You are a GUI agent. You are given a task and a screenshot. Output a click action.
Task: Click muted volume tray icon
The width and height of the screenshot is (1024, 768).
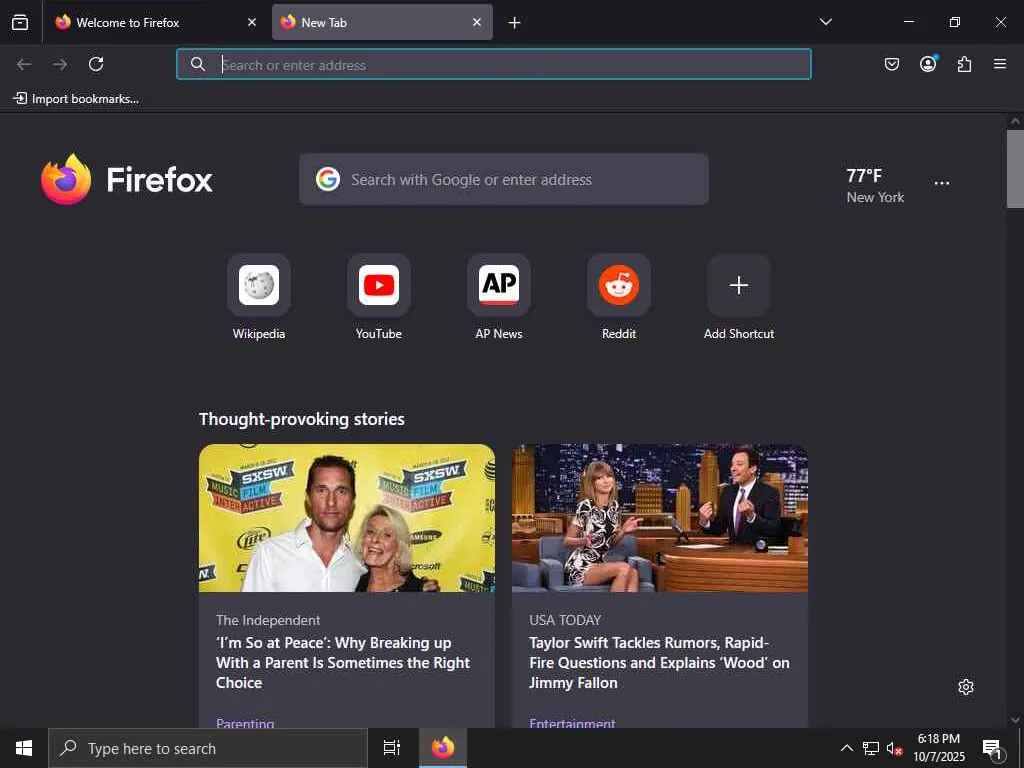[x=895, y=748]
